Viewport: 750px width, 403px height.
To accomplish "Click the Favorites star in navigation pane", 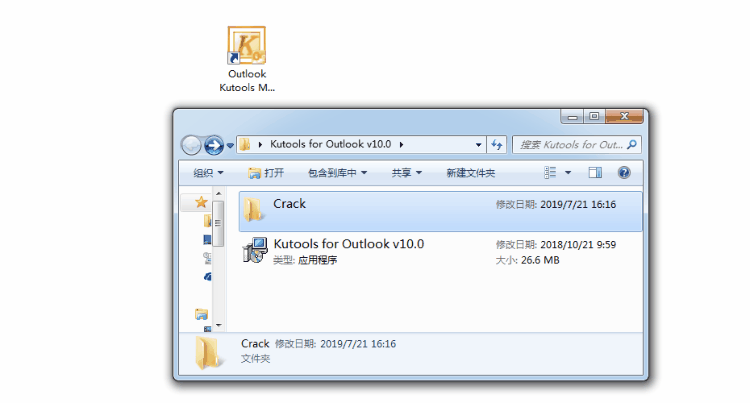I will 201,202.
